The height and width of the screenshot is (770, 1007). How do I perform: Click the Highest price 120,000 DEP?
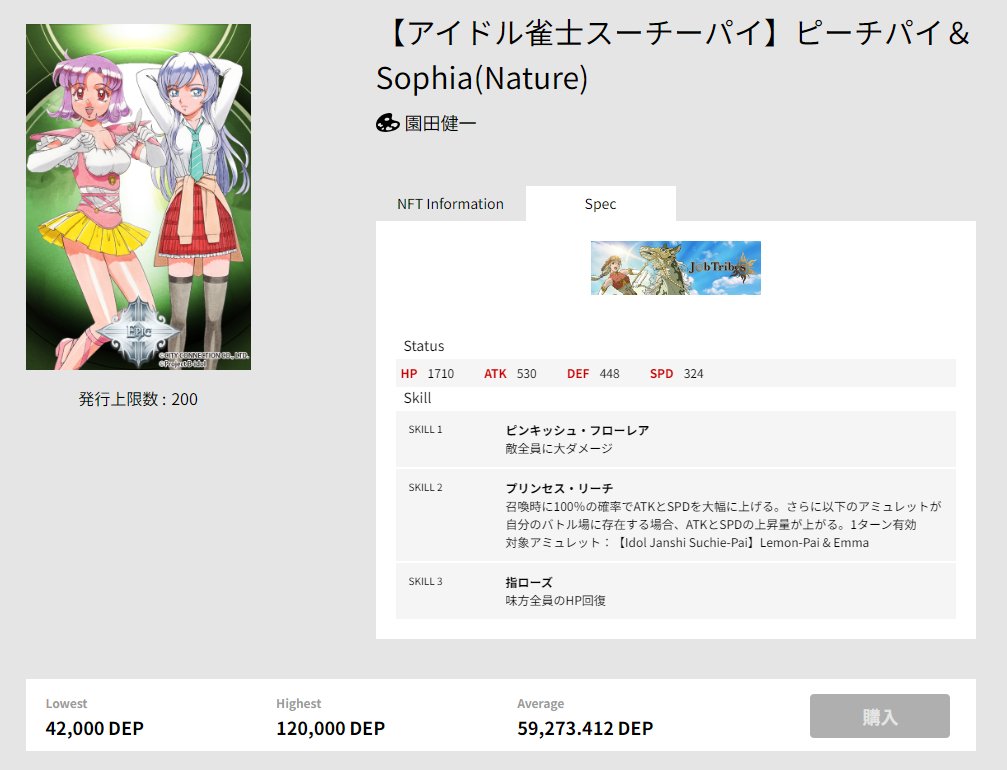331,728
